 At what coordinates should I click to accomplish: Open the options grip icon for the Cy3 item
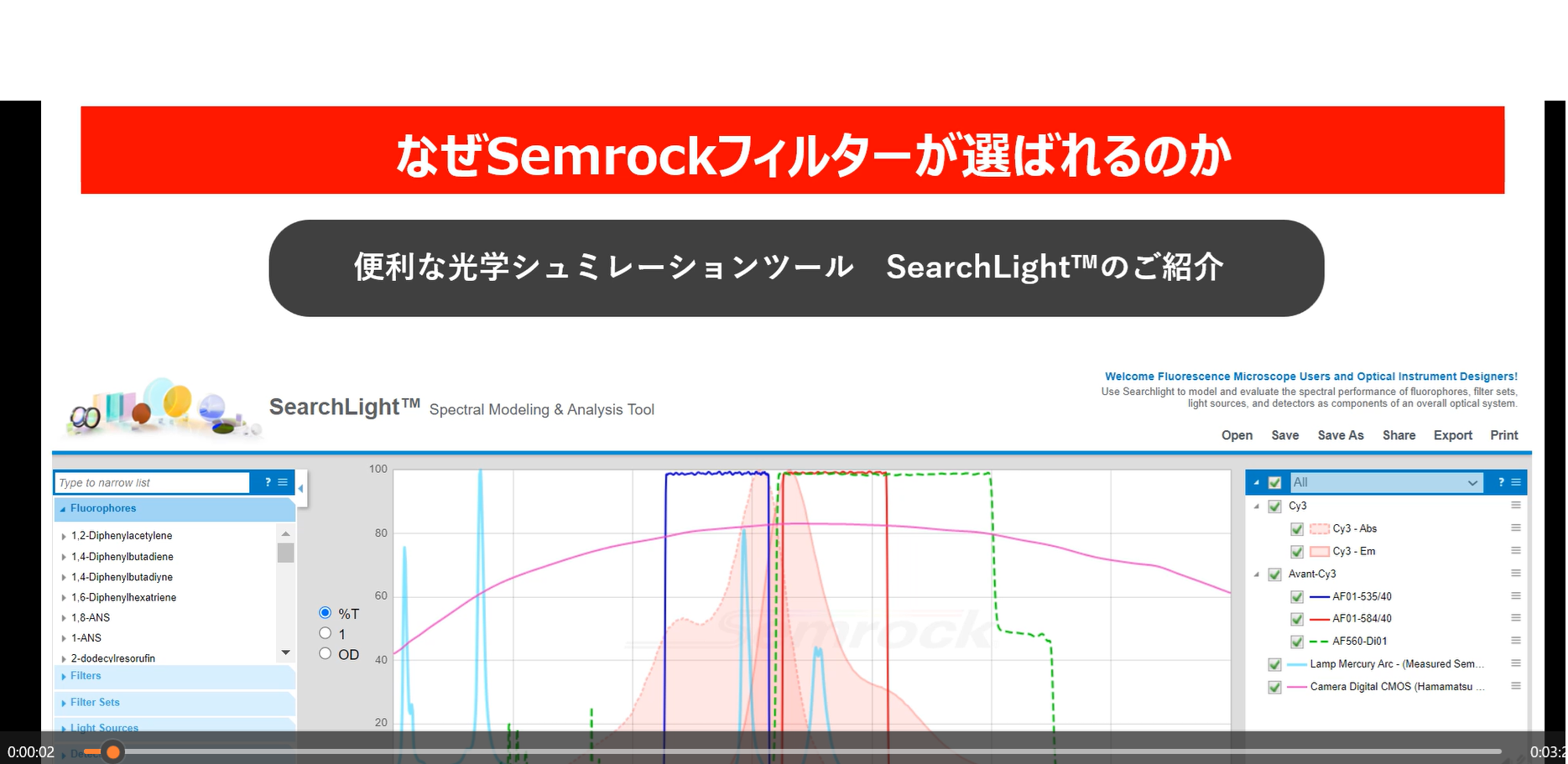click(x=1516, y=505)
